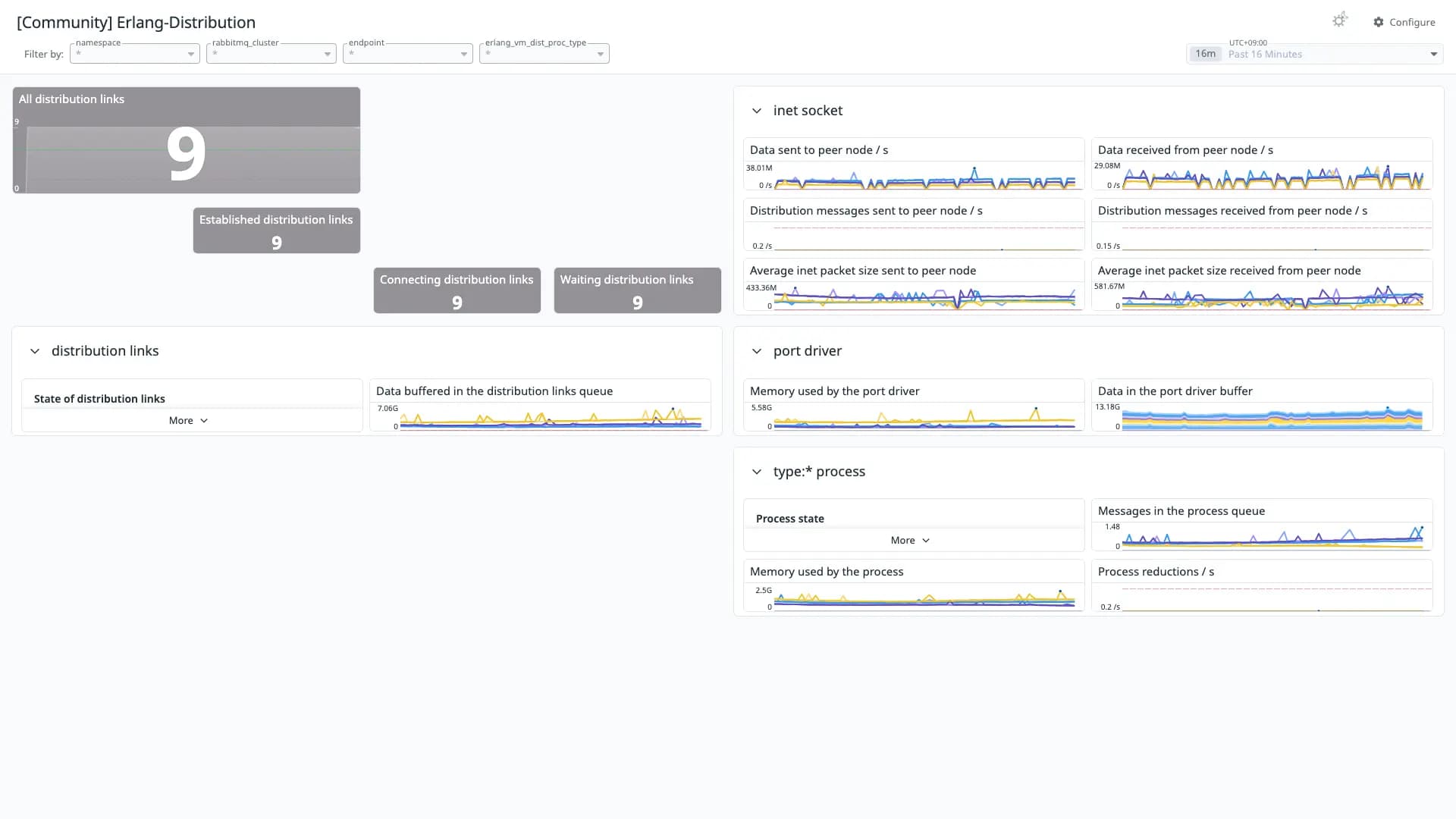Open Configure settings
Image resolution: width=1456 pixels, height=819 pixels.
click(1404, 22)
